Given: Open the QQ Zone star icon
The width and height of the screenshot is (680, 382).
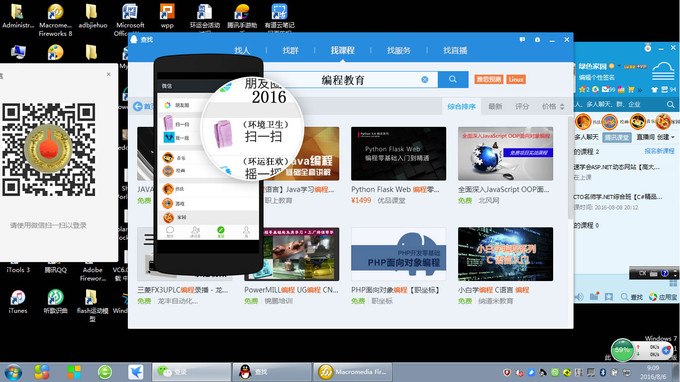Looking at the screenshot, I should click(x=582, y=89).
